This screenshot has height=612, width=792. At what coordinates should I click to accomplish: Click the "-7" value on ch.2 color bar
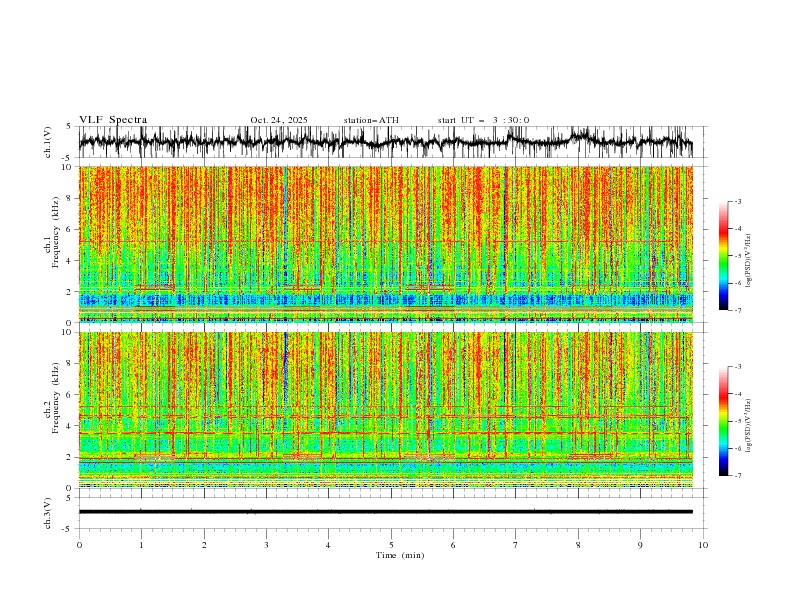pyautogui.click(x=738, y=475)
